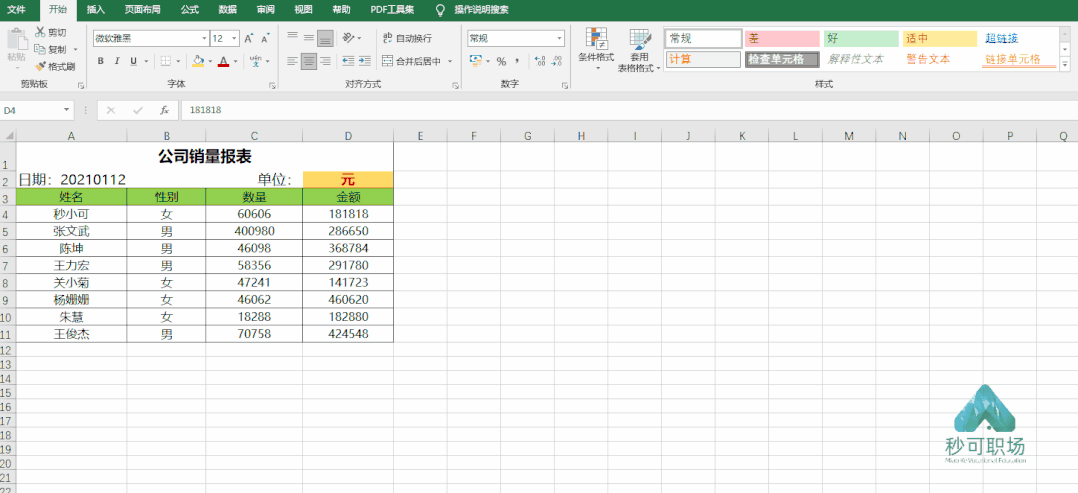Image resolution: width=1078 pixels, height=493 pixels.
Task: Apply the red font color A
Action: point(223,61)
